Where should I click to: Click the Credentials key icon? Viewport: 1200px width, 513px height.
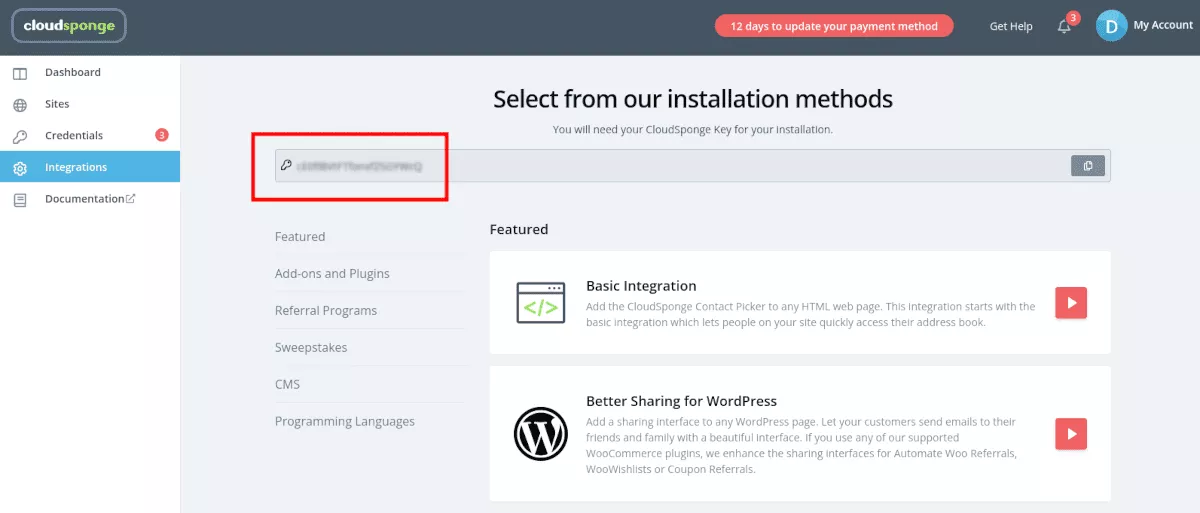pos(20,136)
